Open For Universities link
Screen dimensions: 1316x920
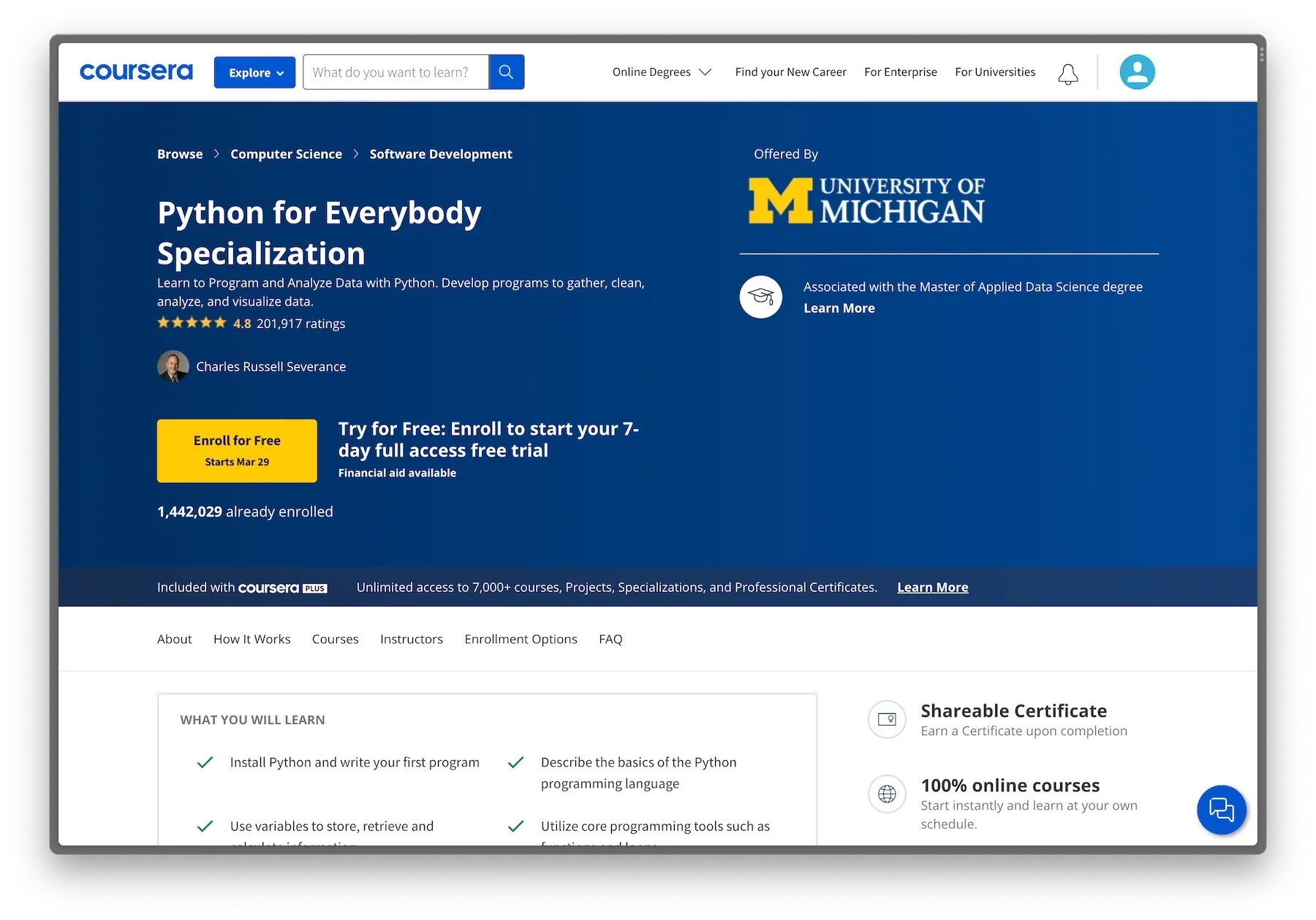(x=995, y=72)
